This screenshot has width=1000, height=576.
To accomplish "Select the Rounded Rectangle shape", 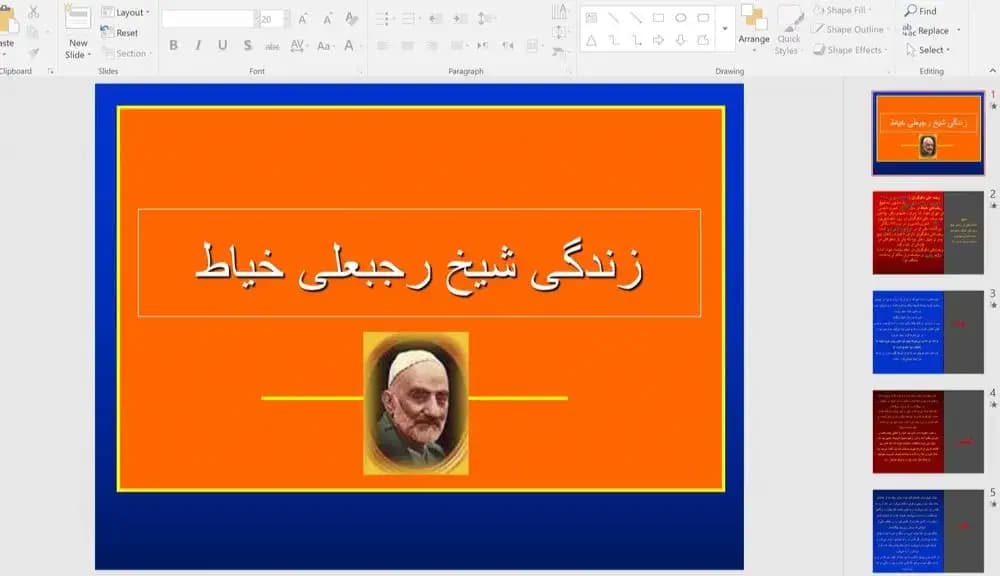I will [x=703, y=18].
